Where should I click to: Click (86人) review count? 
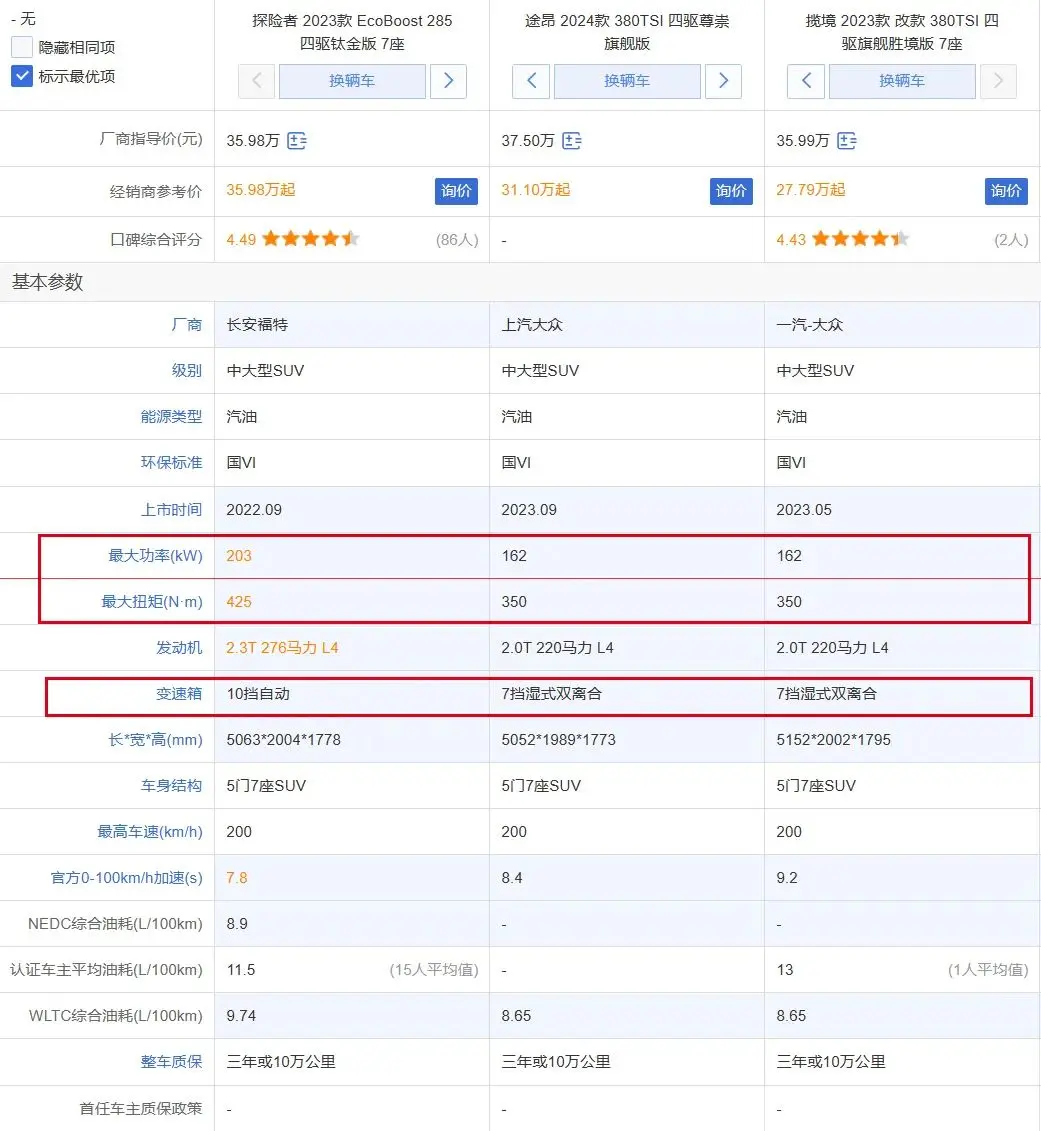point(457,239)
